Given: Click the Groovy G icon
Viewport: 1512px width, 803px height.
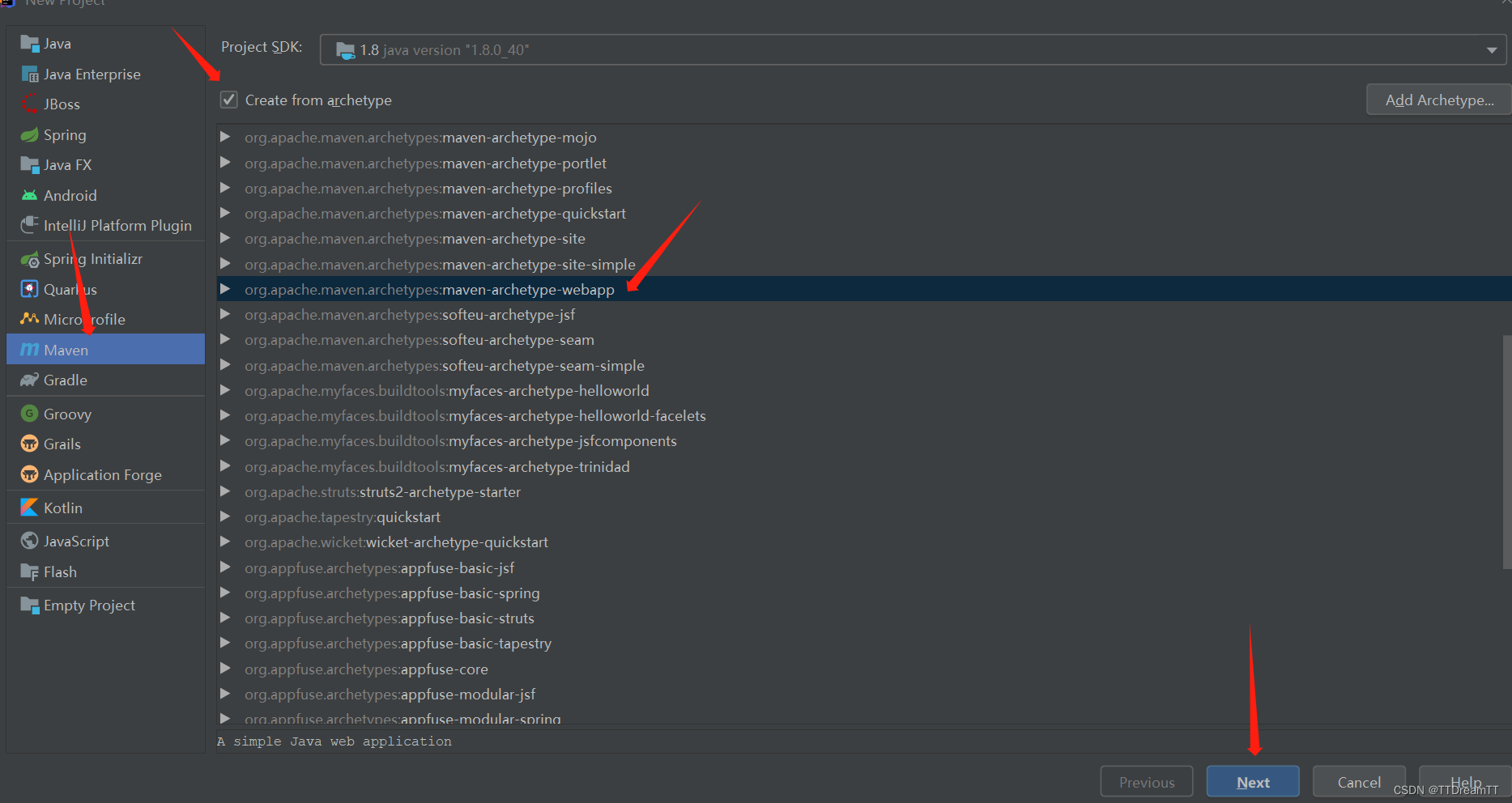Looking at the screenshot, I should click(30, 414).
